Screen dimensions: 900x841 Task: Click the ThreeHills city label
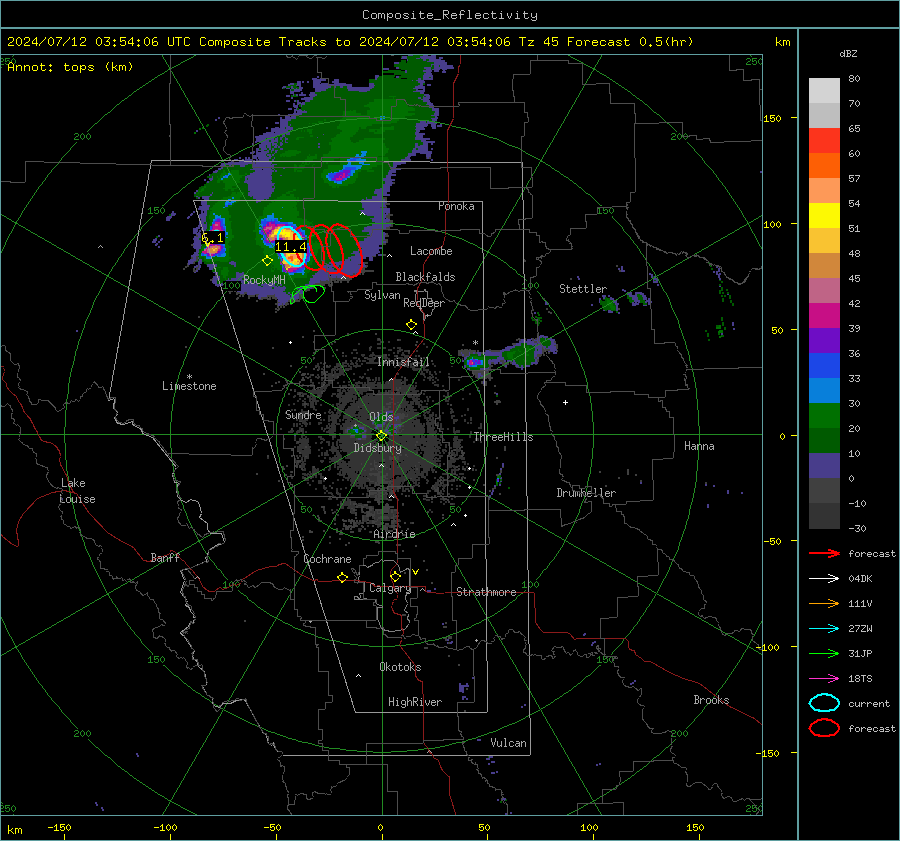tap(503, 437)
